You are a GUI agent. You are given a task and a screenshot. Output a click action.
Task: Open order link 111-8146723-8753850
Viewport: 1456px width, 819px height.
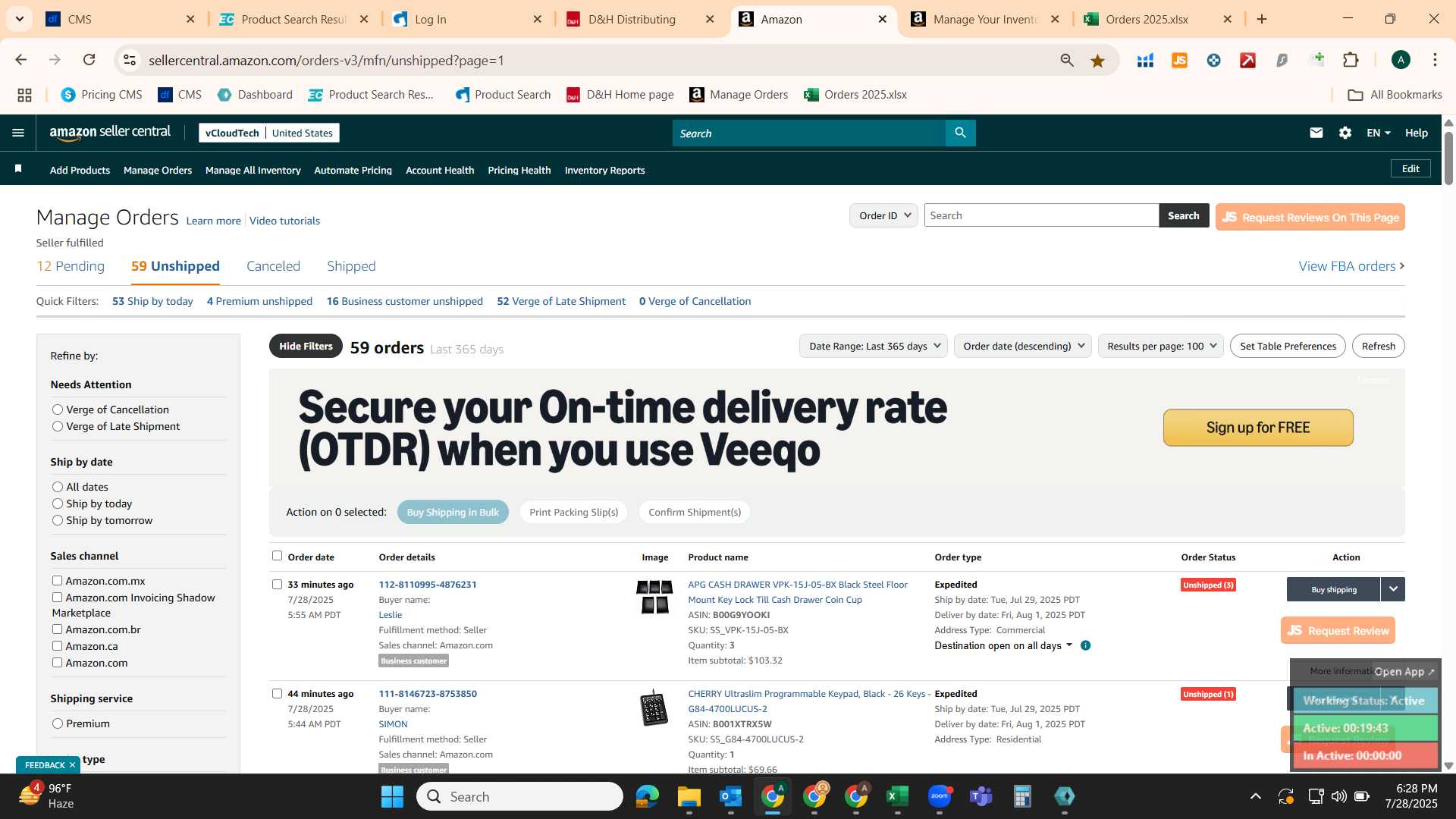coord(428,694)
